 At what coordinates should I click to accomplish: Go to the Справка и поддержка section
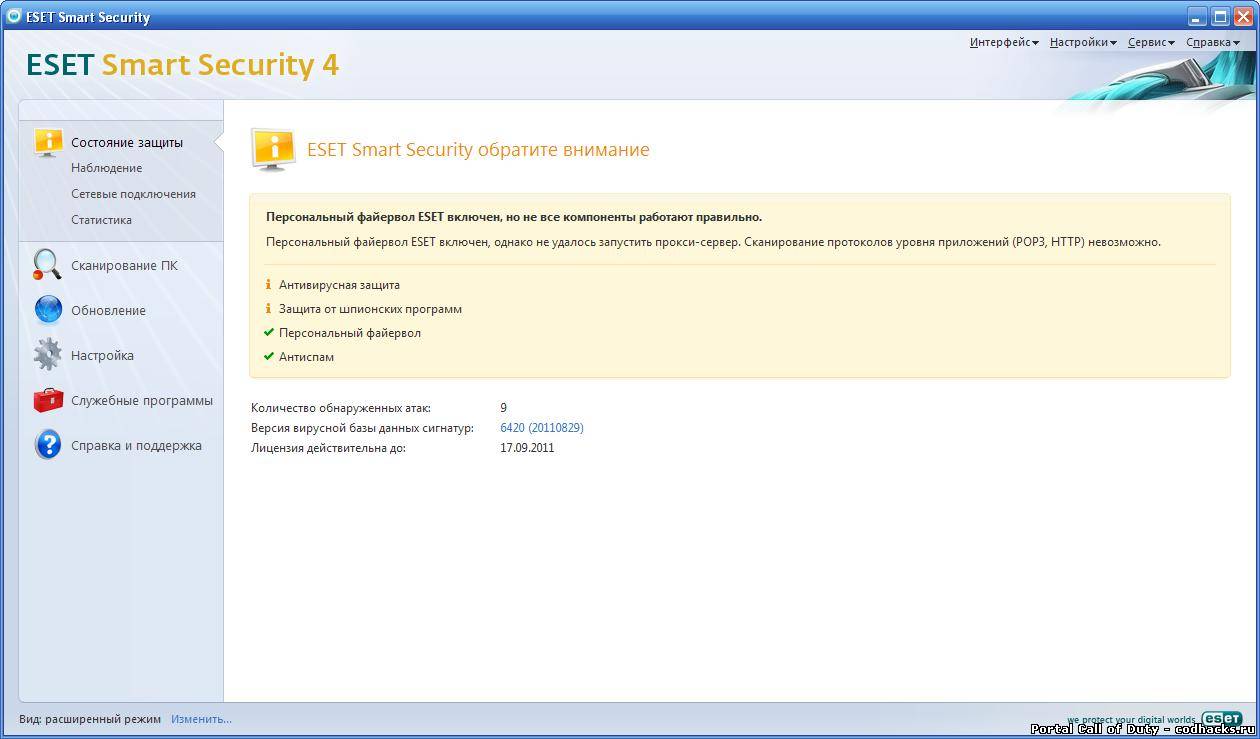point(136,446)
